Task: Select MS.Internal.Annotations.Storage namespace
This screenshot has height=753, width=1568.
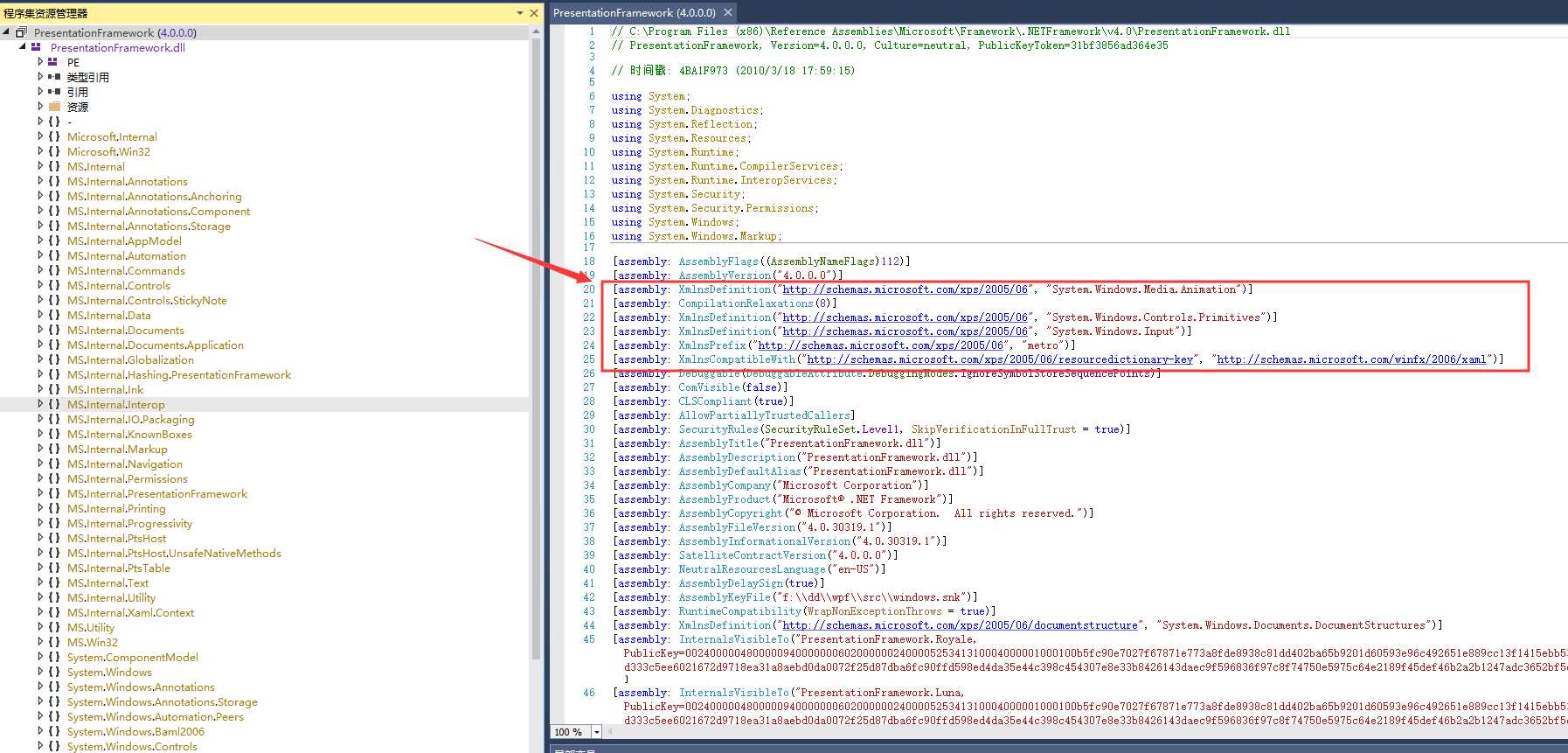Action: pos(149,226)
